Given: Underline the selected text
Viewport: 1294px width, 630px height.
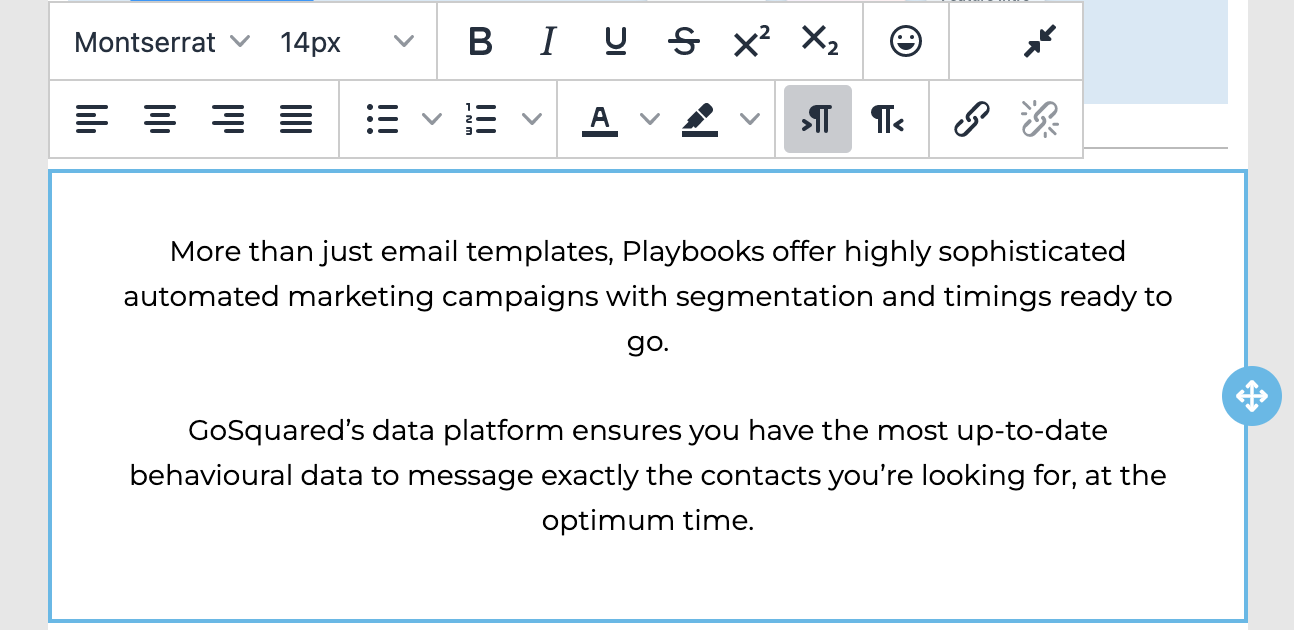Looking at the screenshot, I should coord(616,42).
